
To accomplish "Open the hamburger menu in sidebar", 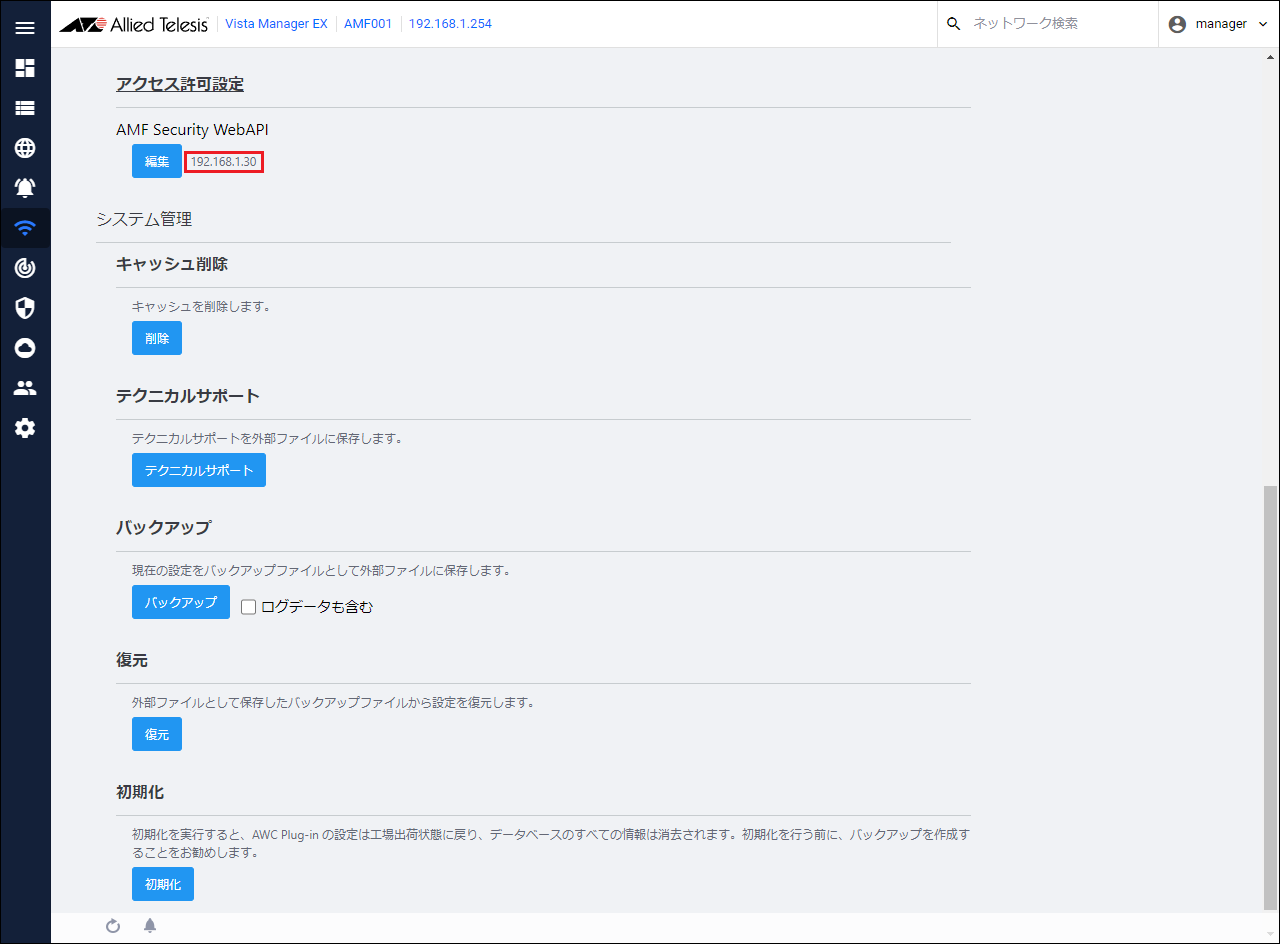I will pos(25,28).
